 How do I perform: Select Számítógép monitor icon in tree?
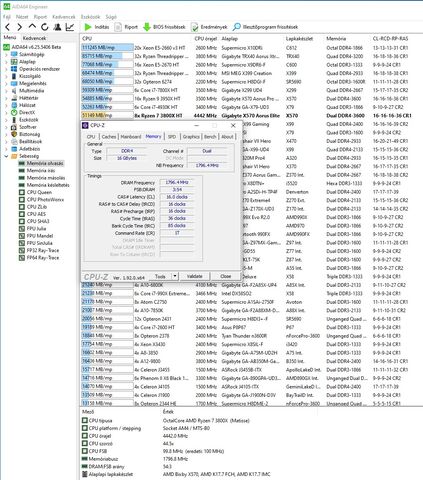click(x=14, y=54)
